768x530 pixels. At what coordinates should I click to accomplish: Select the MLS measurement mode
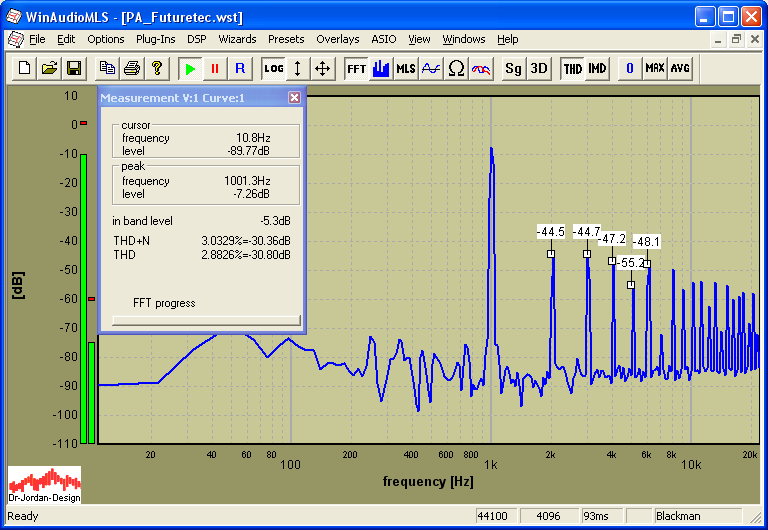[405, 68]
